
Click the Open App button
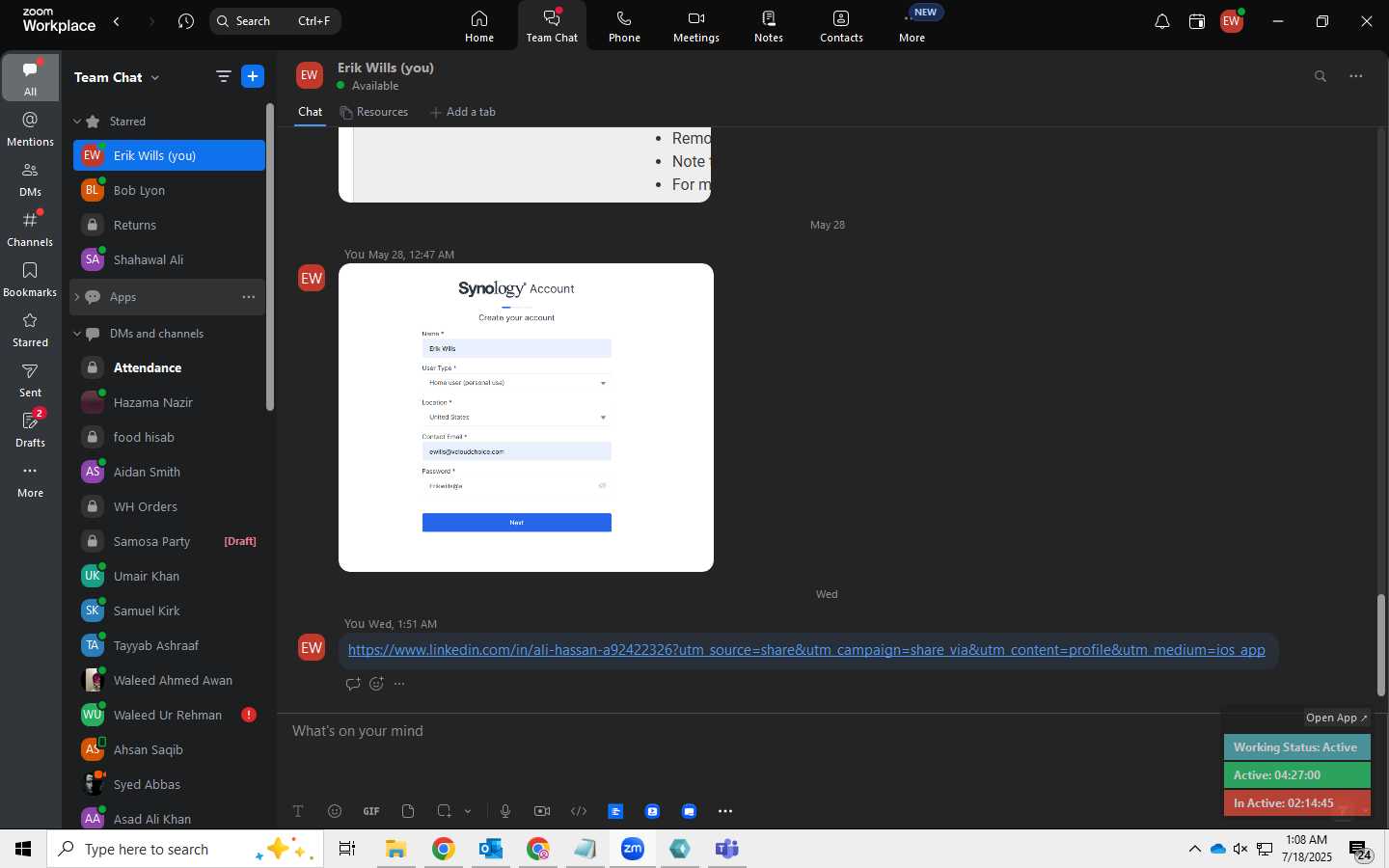(1336, 718)
